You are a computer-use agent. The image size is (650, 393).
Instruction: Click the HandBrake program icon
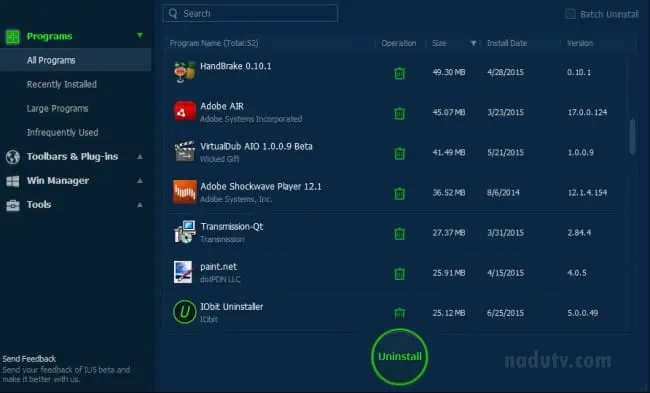(184, 72)
